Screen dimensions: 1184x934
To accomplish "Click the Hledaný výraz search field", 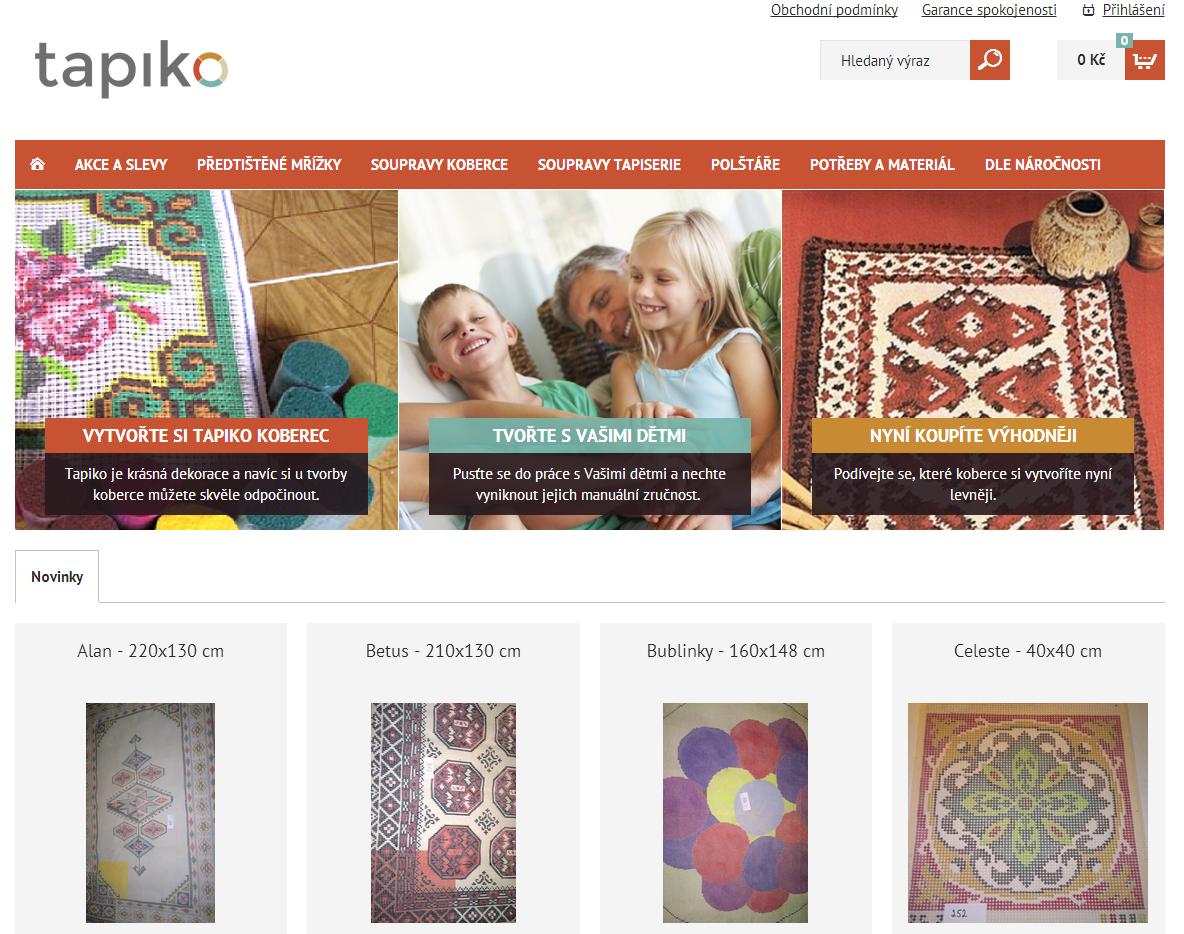I will [x=895, y=60].
